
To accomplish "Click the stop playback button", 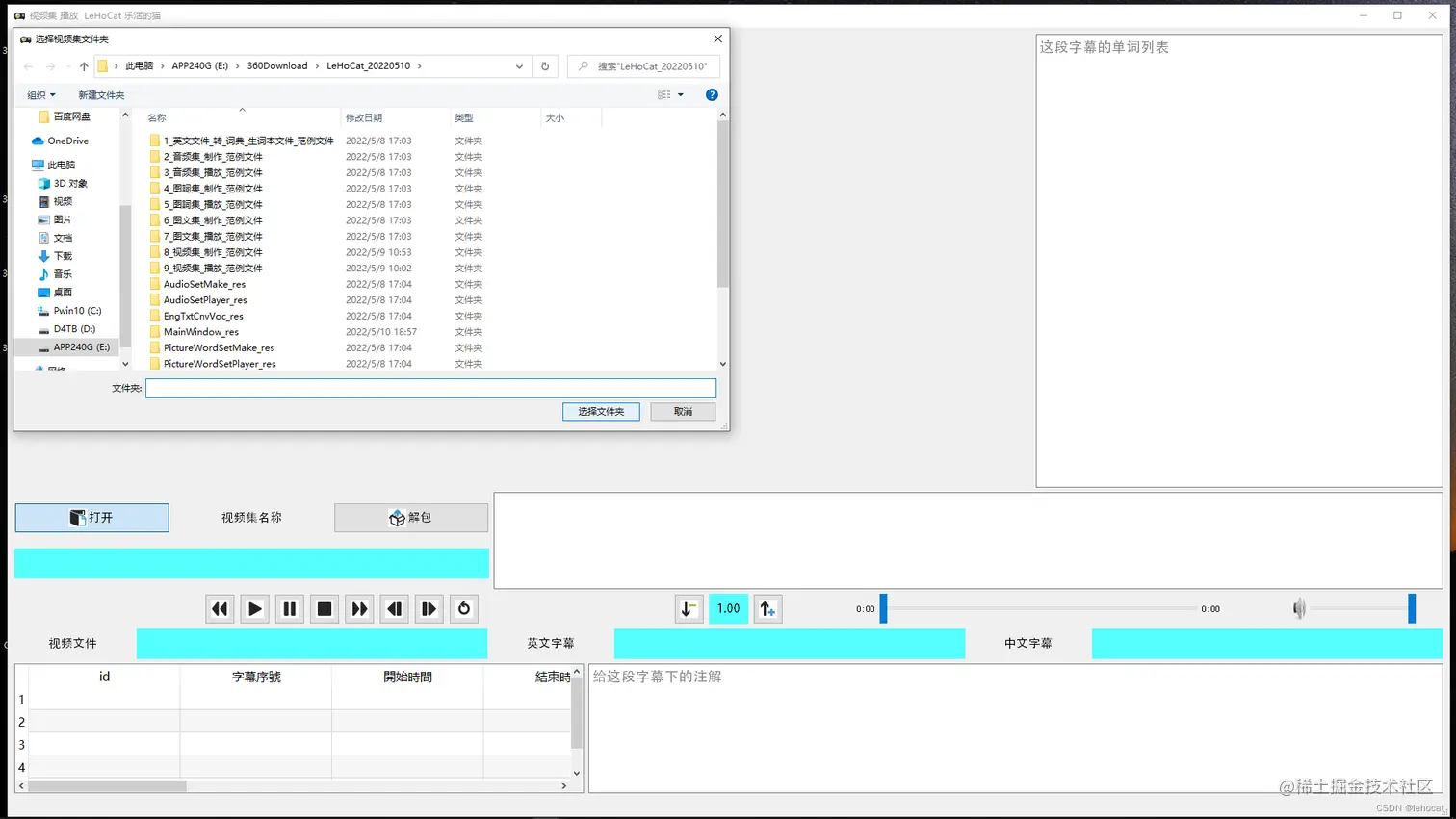I will 325,609.
